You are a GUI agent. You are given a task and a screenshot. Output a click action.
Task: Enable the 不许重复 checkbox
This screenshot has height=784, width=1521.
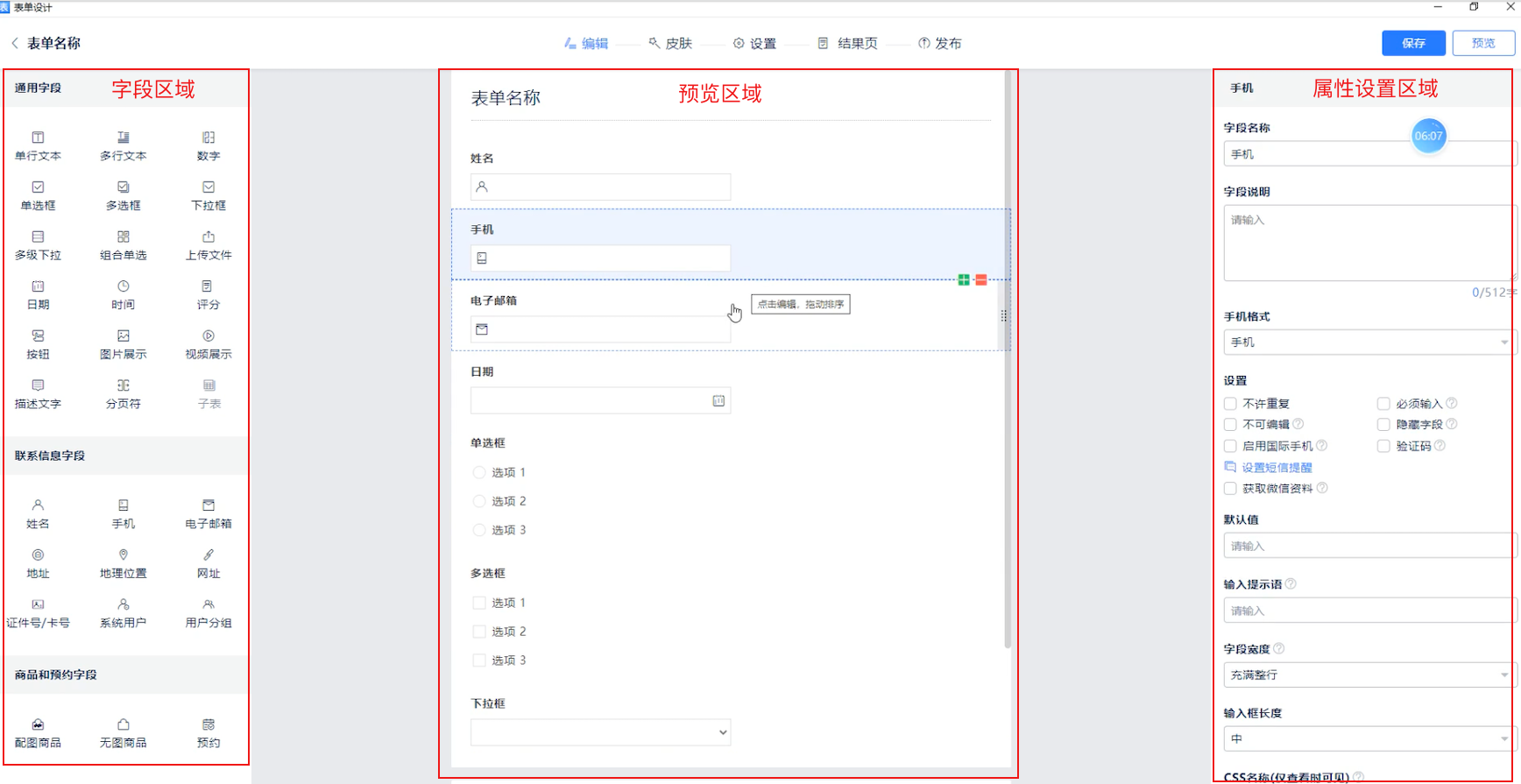pos(1231,404)
